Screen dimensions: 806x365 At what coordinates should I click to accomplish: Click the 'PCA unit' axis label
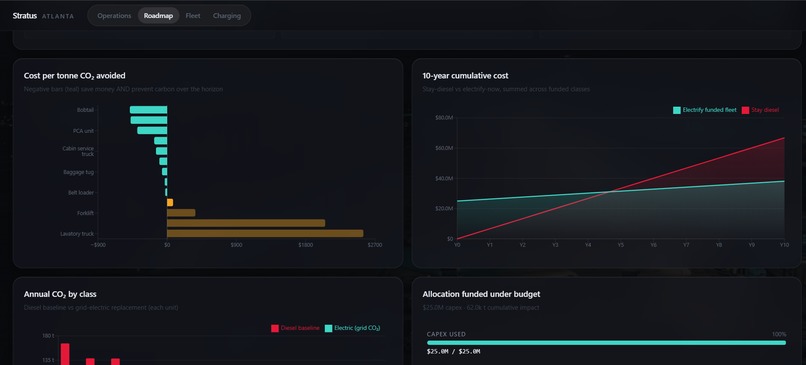point(83,131)
